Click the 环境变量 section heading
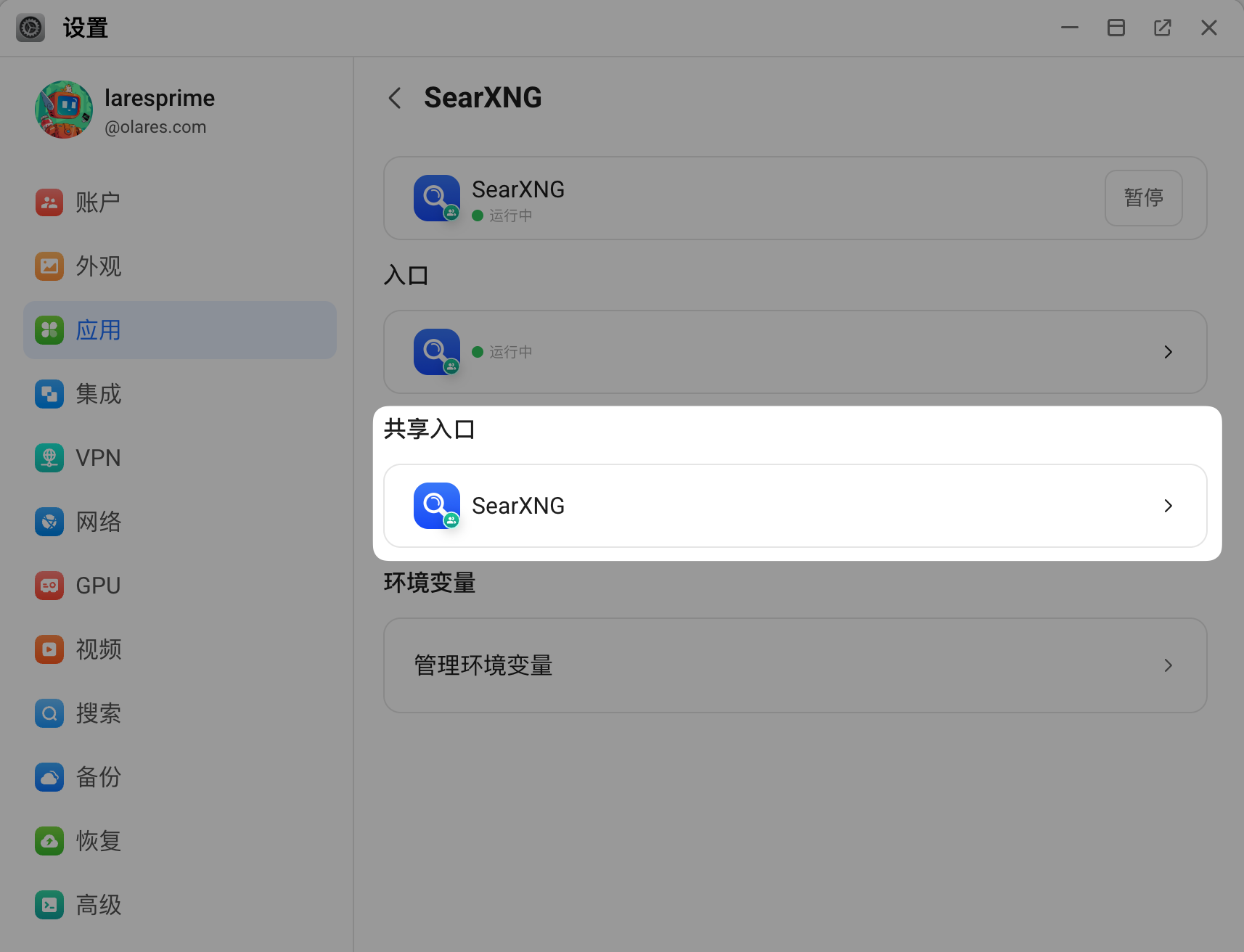This screenshot has width=1244, height=952. click(430, 583)
